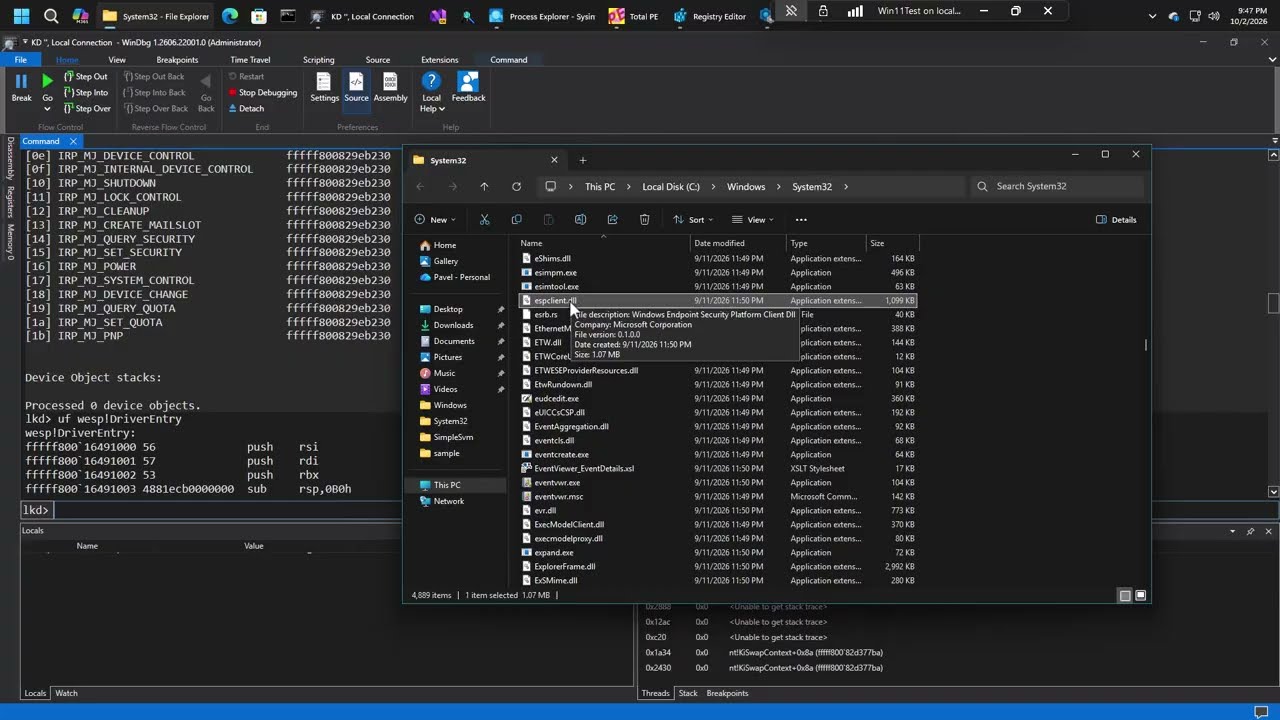The image size is (1280, 720).
Task: Switch to the View ribbon tab
Action: pos(117,60)
